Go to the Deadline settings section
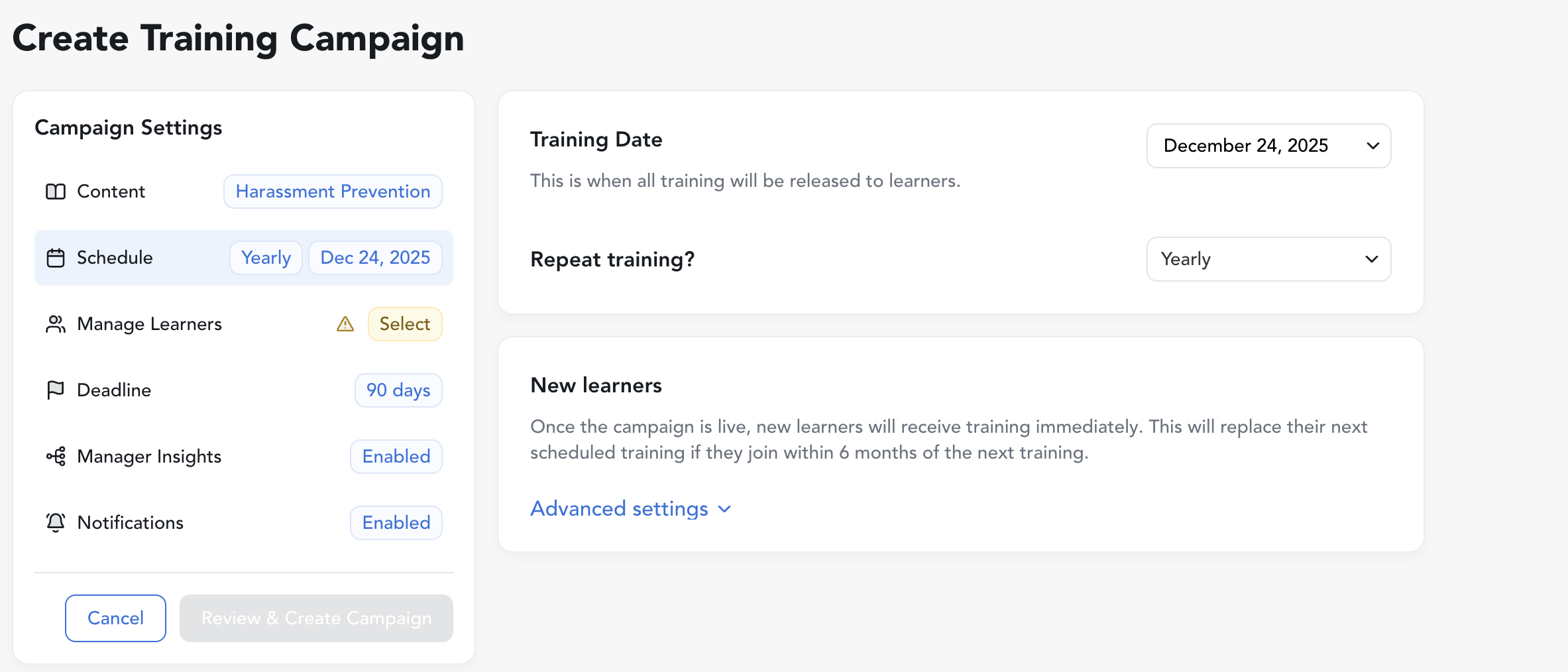 click(x=114, y=390)
